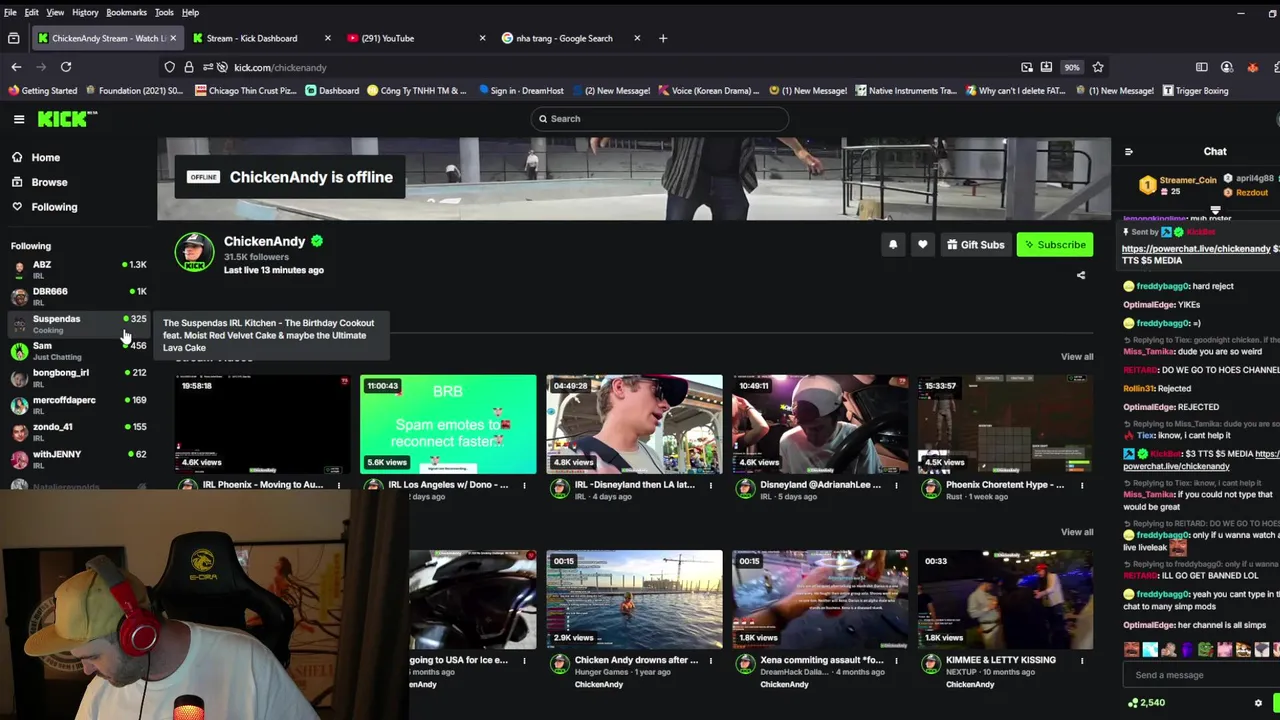Screen dimensions: 1280x720
Task: Click the Subscribe button
Action: [1054, 245]
